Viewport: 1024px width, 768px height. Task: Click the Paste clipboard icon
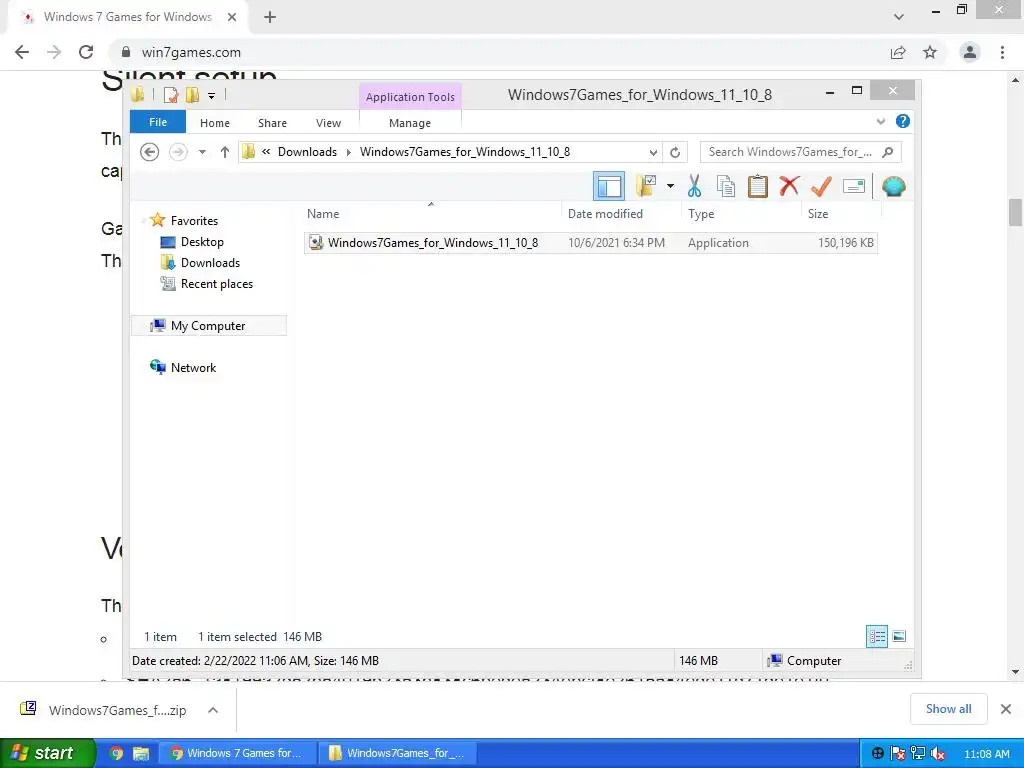pos(758,186)
